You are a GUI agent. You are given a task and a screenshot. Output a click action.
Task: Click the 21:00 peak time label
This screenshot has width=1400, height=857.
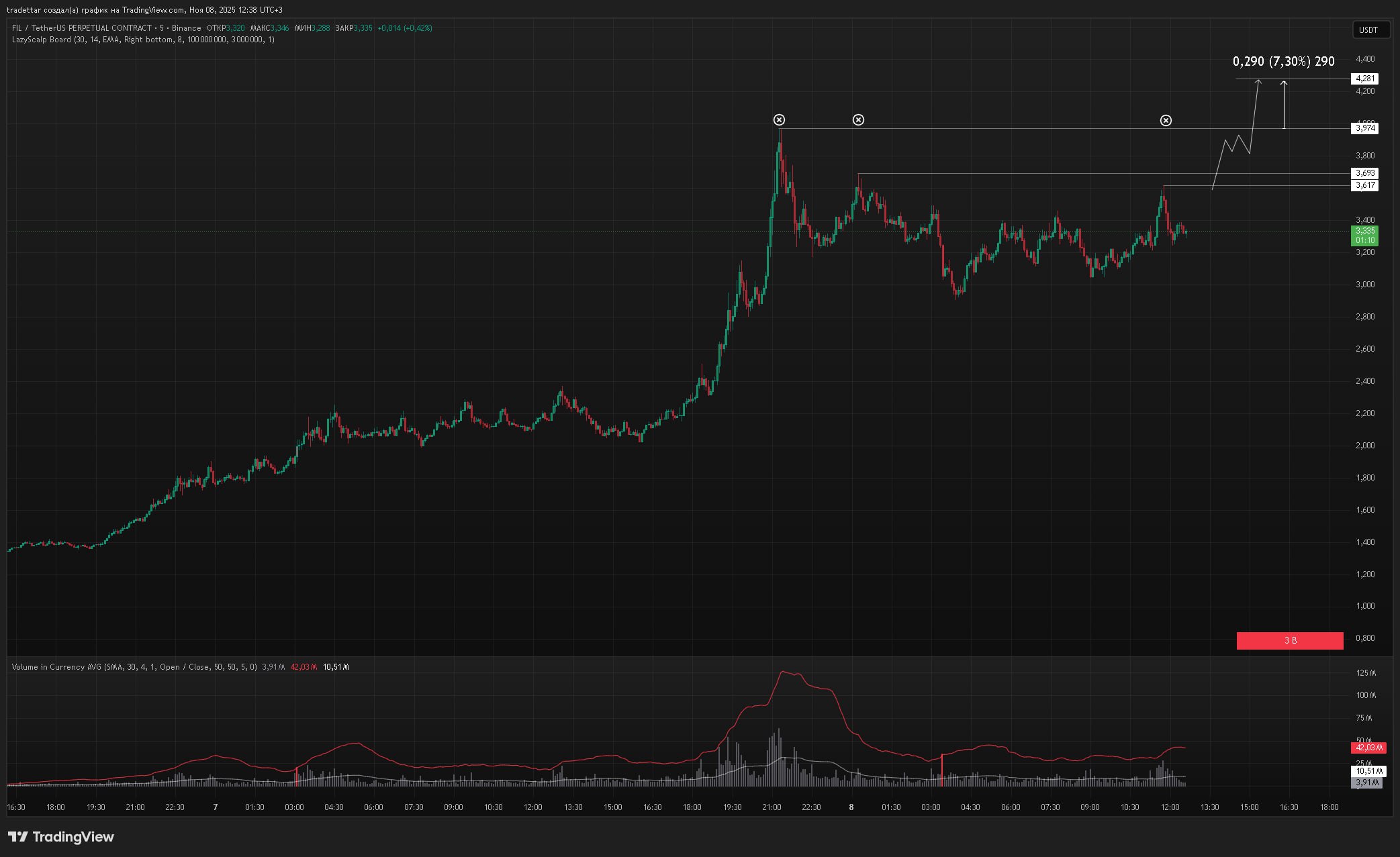pos(772,807)
